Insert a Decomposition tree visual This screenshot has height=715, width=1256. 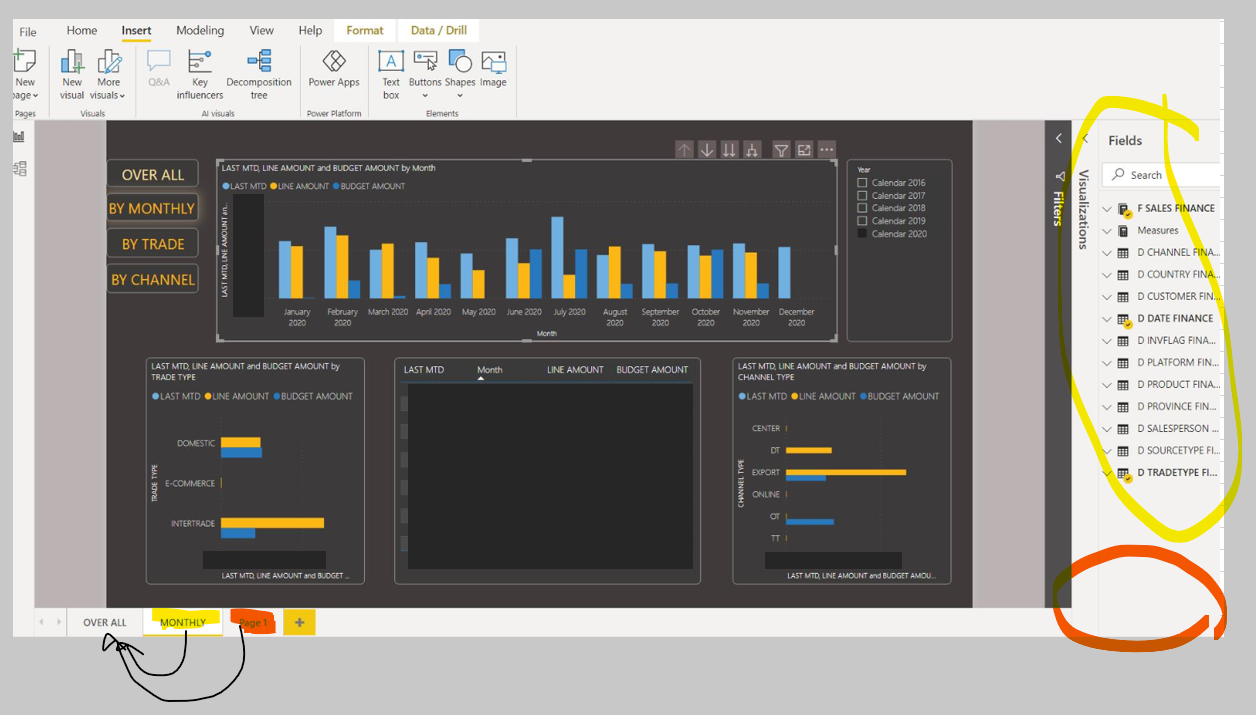(x=259, y=74)
